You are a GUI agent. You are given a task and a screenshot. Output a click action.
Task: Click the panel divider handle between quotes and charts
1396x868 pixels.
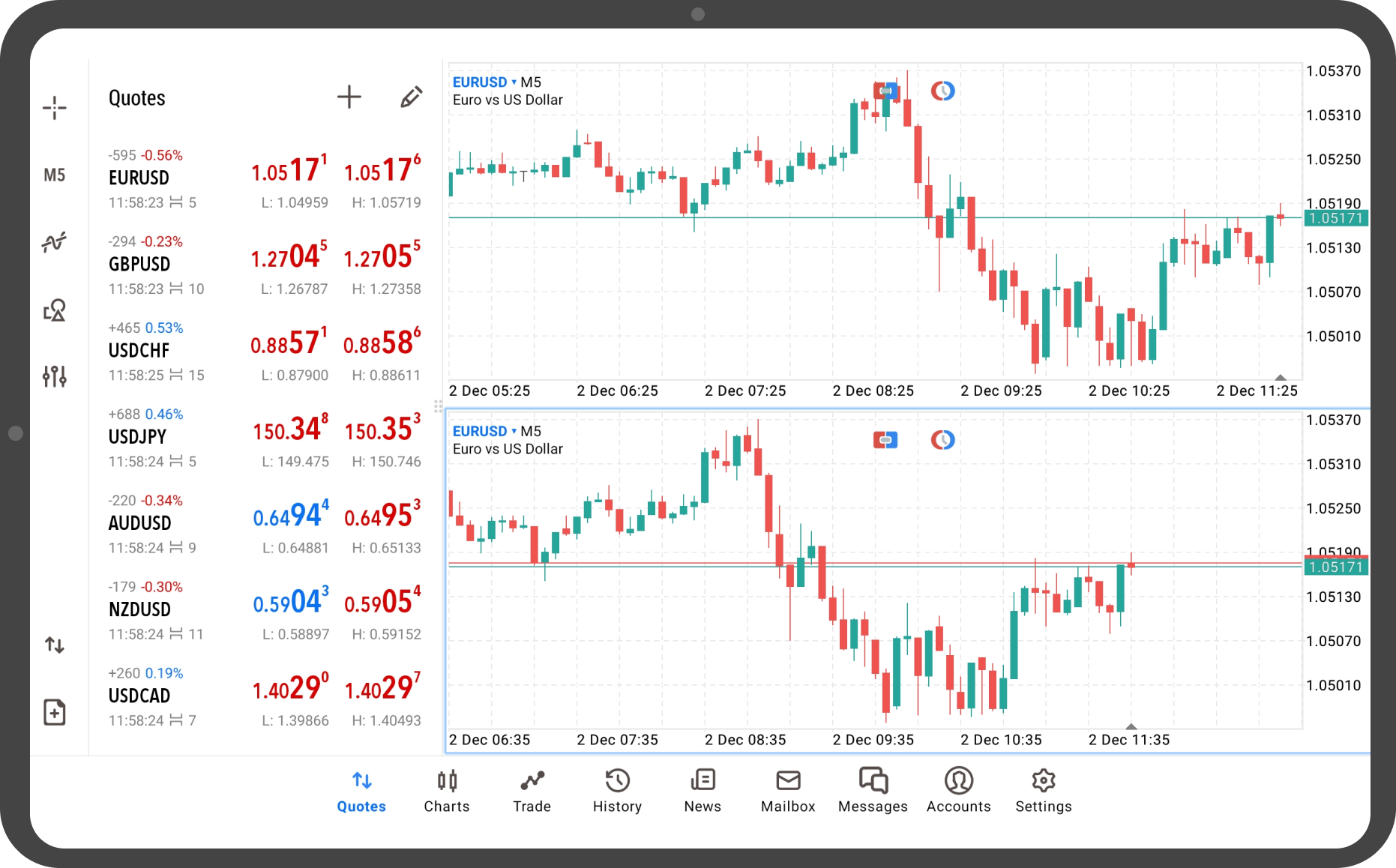pyautogui.click(x=438, y=407)
